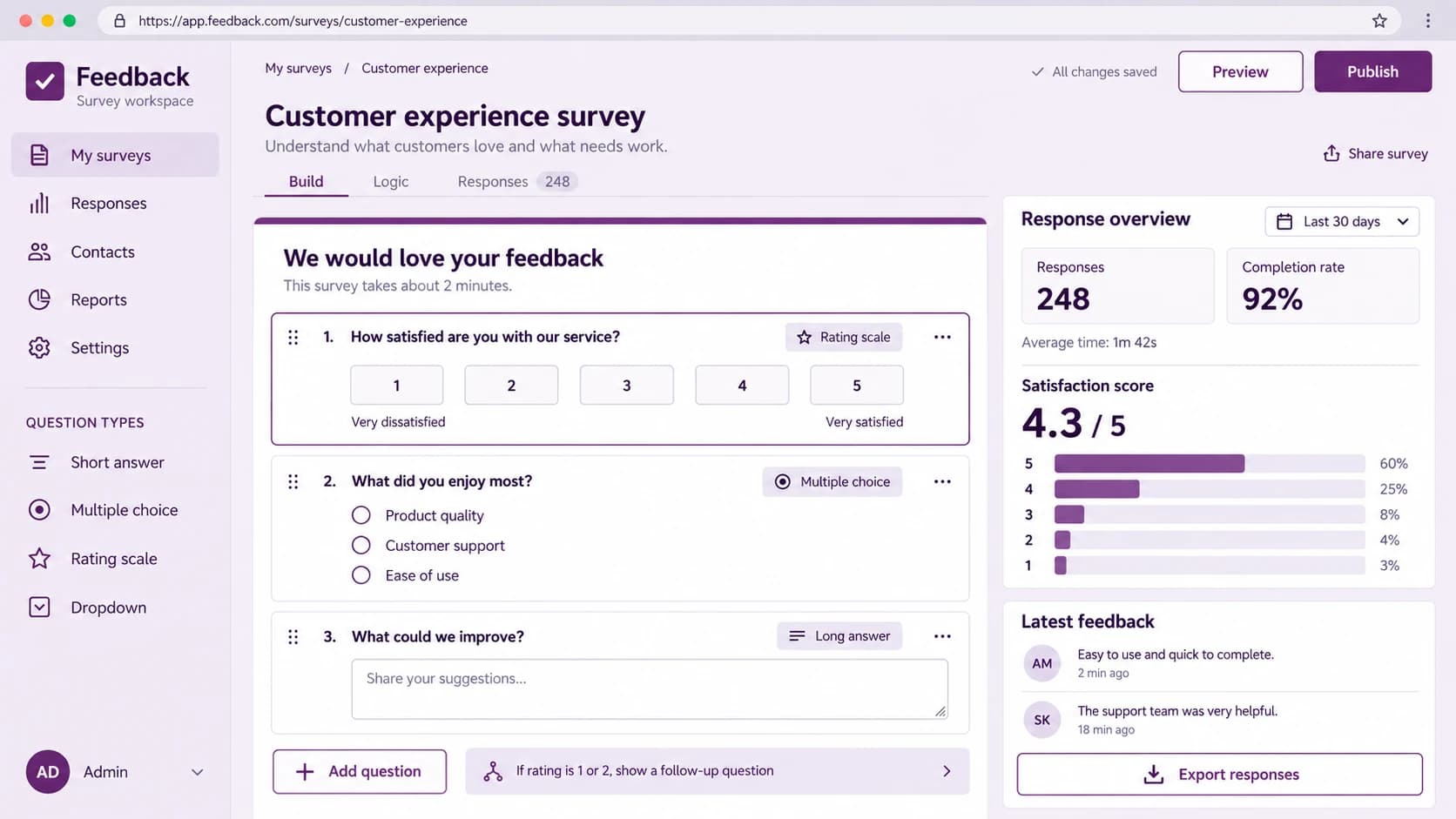Click the 4-star 25% satisfaction bar
Viewport: 1456px width, 819px height.
pyautogui.click(x=1210, y=489)
